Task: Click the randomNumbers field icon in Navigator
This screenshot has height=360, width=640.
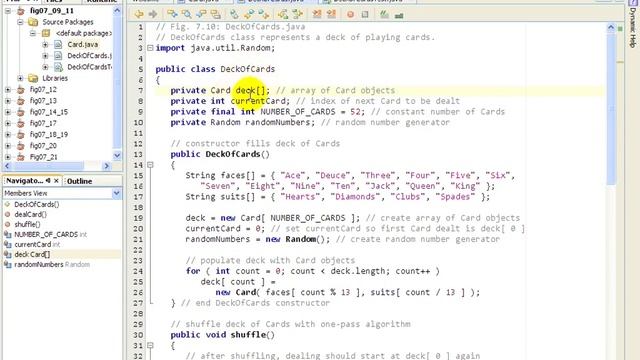Action: point(7,264)
